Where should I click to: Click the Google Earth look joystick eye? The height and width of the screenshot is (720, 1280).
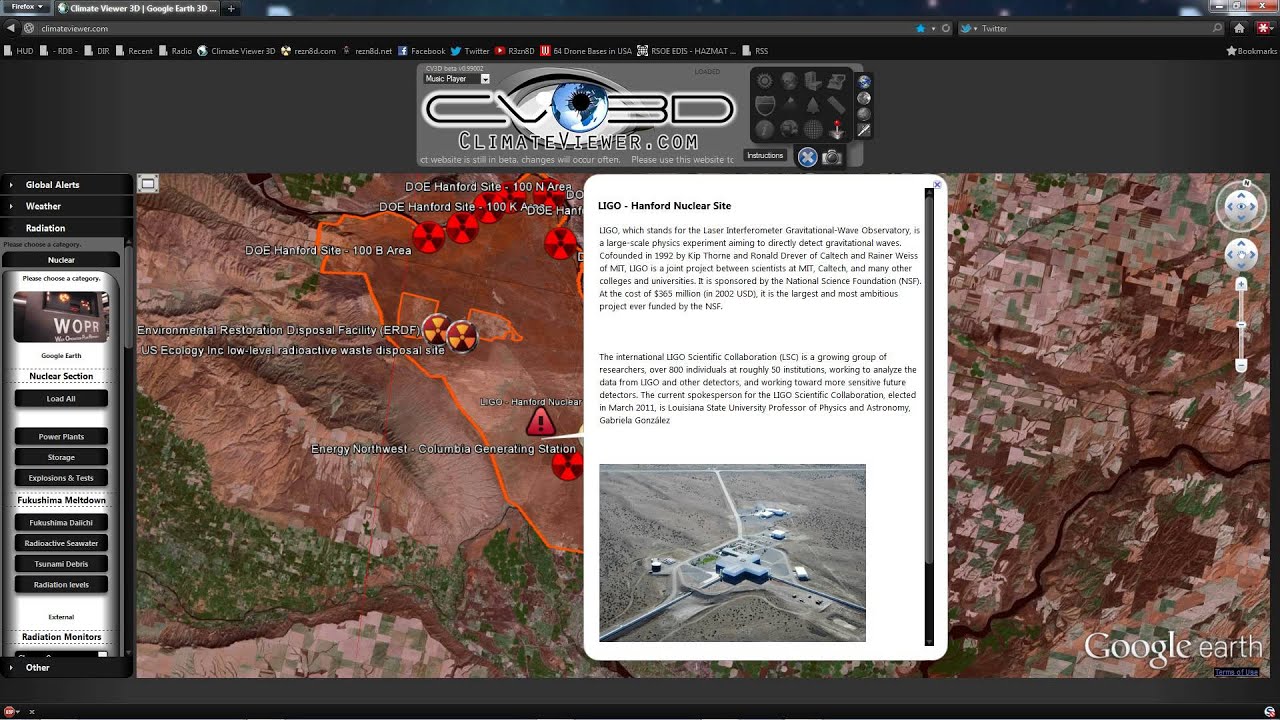(x=1240, y=207)
